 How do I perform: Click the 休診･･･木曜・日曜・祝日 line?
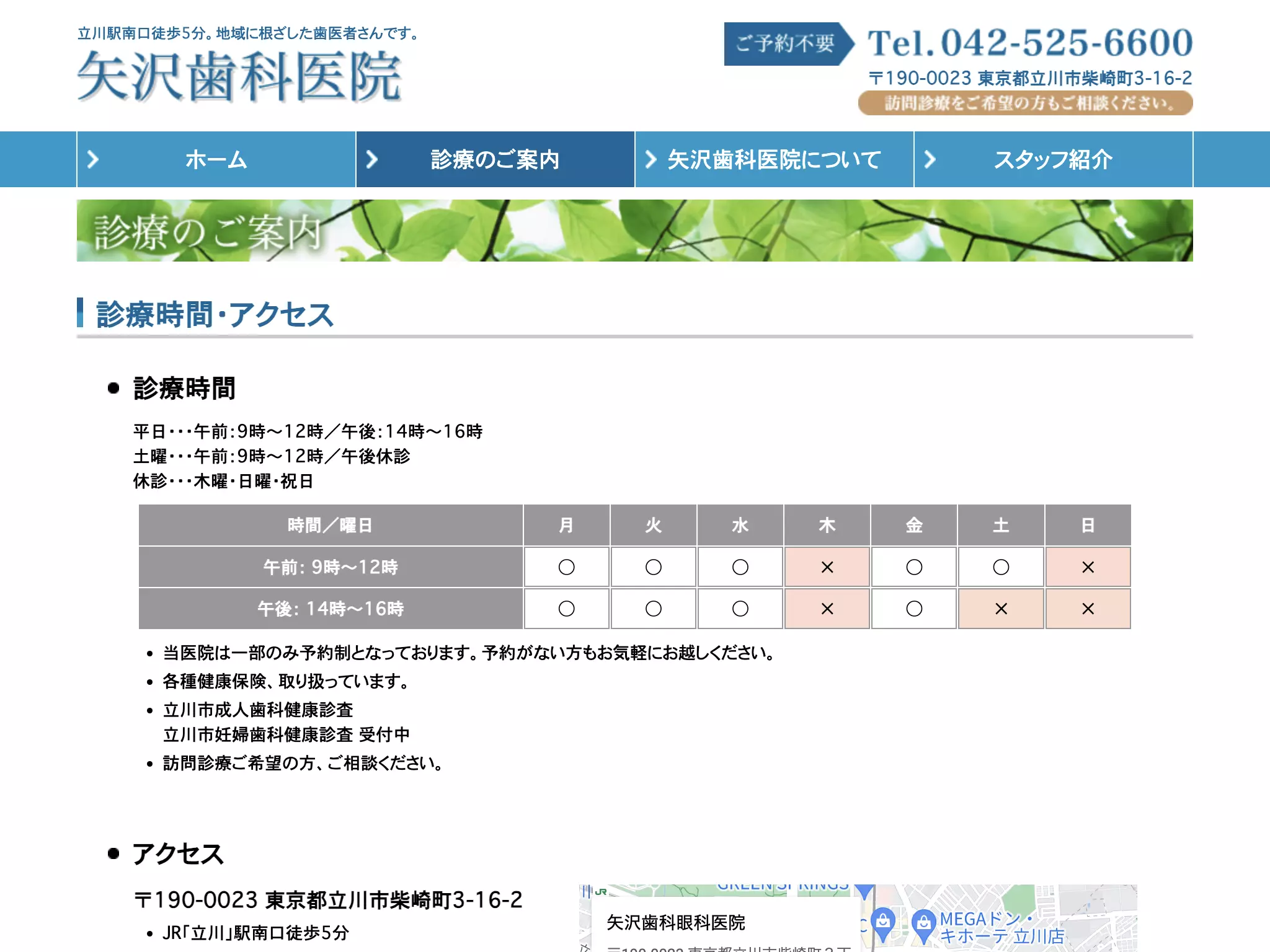(223, 481)
